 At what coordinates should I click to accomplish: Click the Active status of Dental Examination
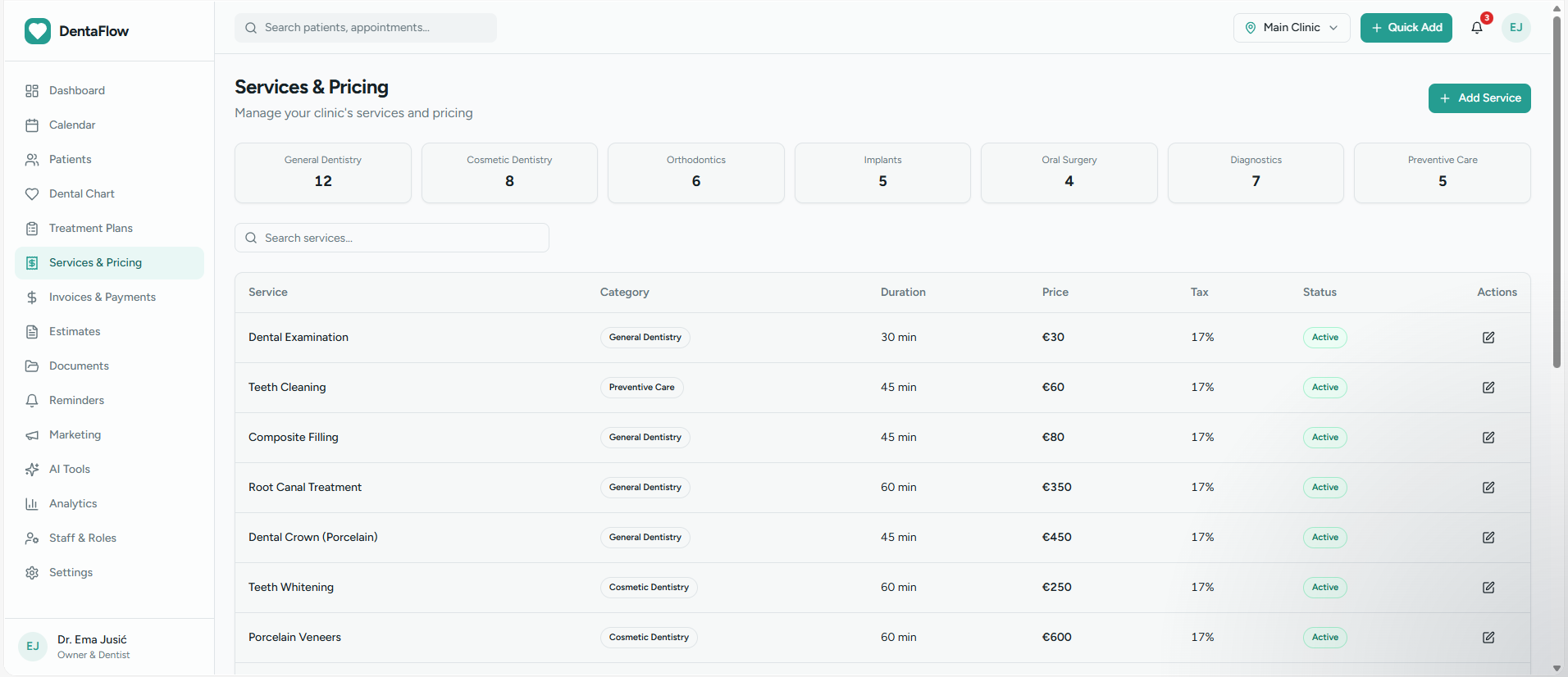1325,338
